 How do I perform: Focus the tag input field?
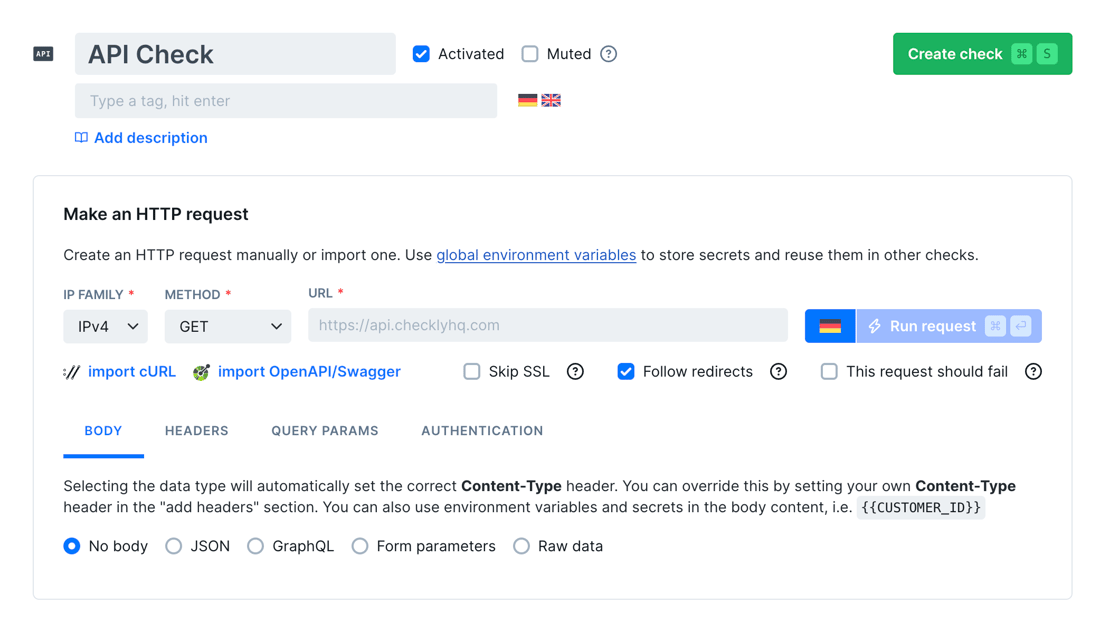[x=286, y=100]
